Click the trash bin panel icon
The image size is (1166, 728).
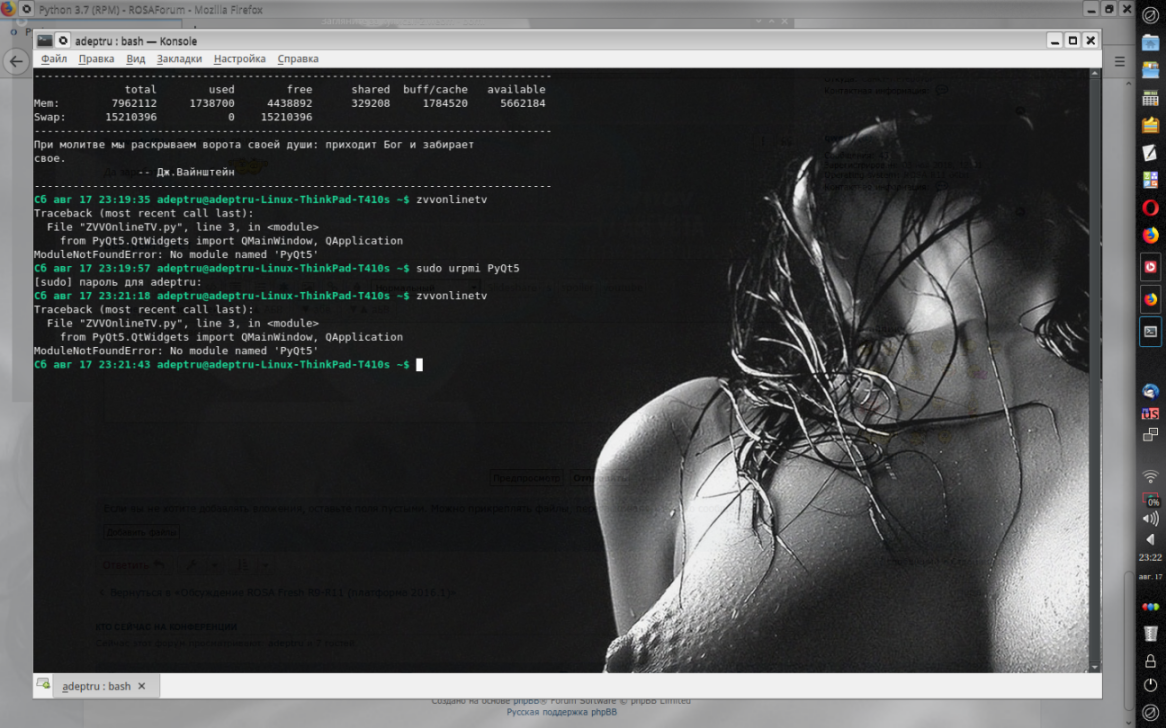click(x=1150, y=632)
